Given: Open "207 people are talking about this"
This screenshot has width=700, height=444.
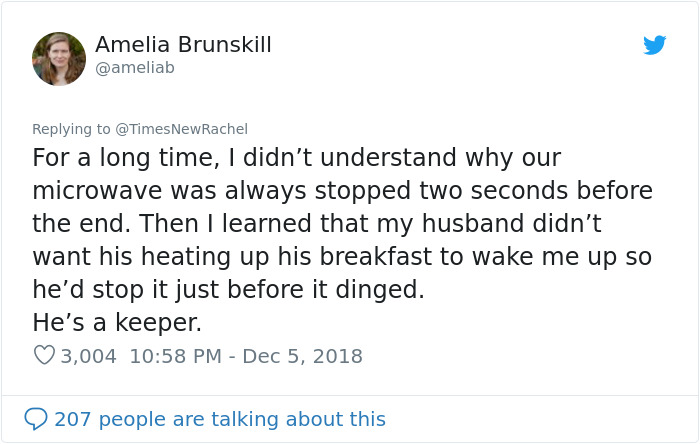Looking at the screenshot, I should coord(219,419).
